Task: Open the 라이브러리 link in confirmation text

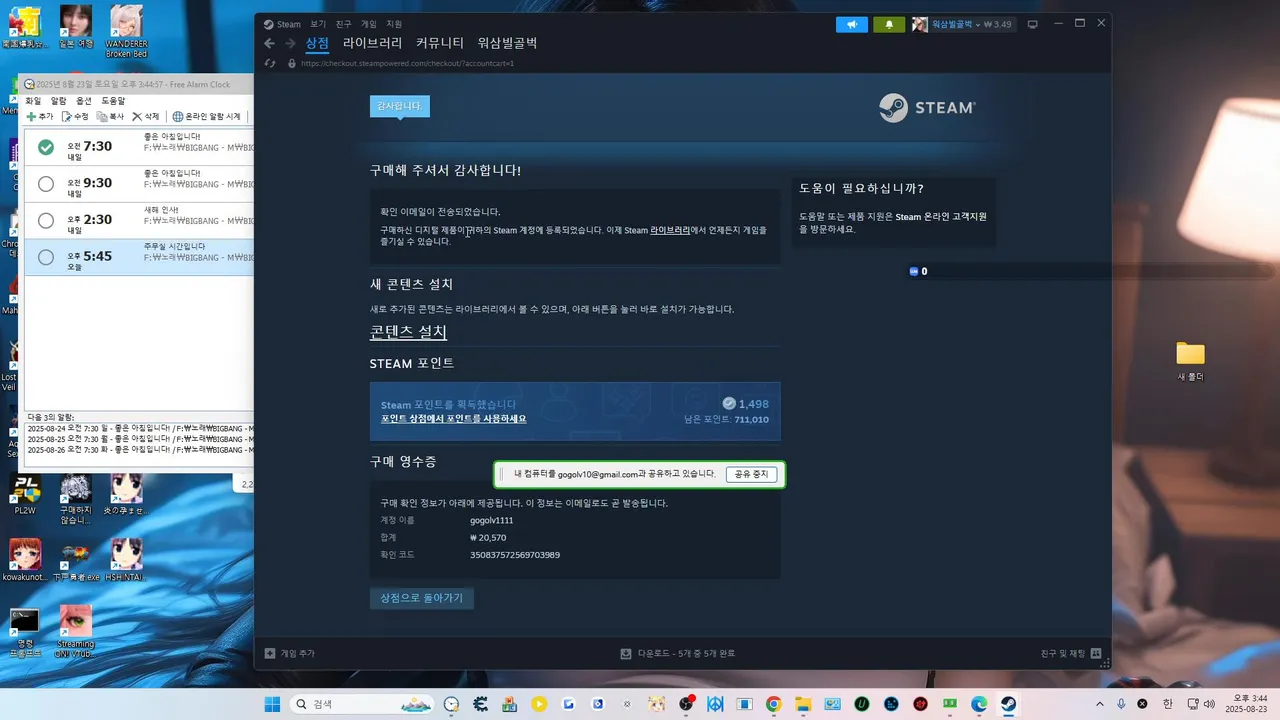Action: [670, 230]
